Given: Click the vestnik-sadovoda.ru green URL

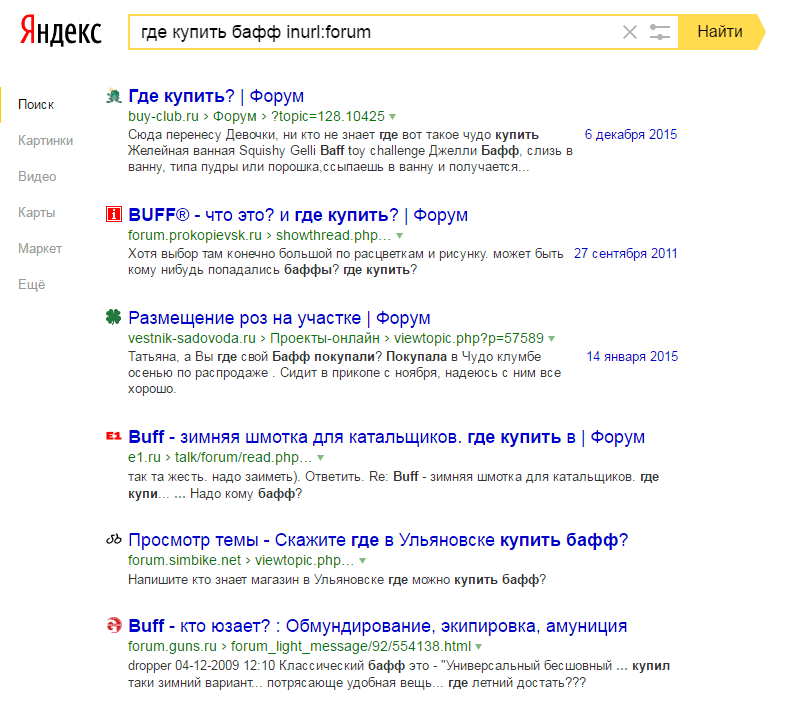Looking at the screenshot, I should coord(192,338).
